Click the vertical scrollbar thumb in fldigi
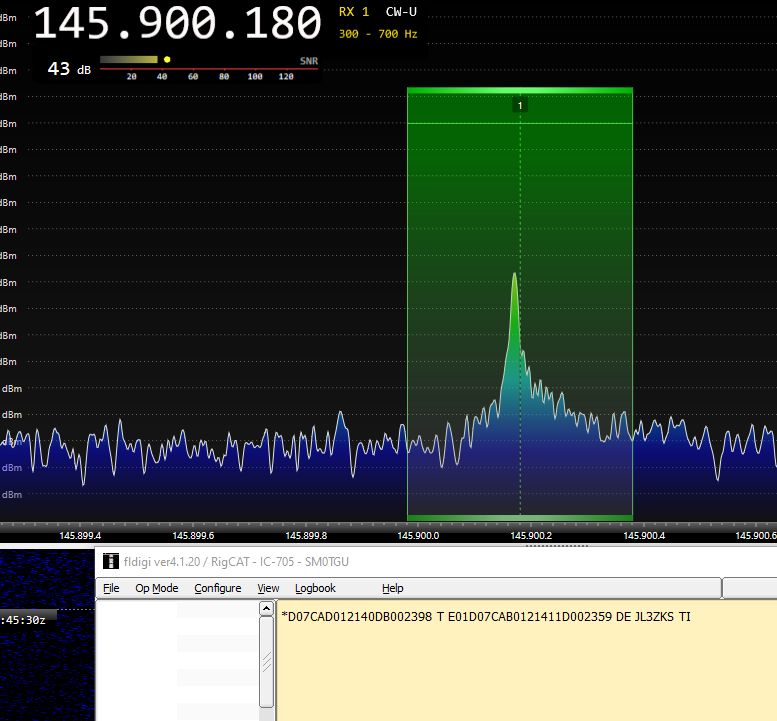The image size is (777, 721). 267,662
